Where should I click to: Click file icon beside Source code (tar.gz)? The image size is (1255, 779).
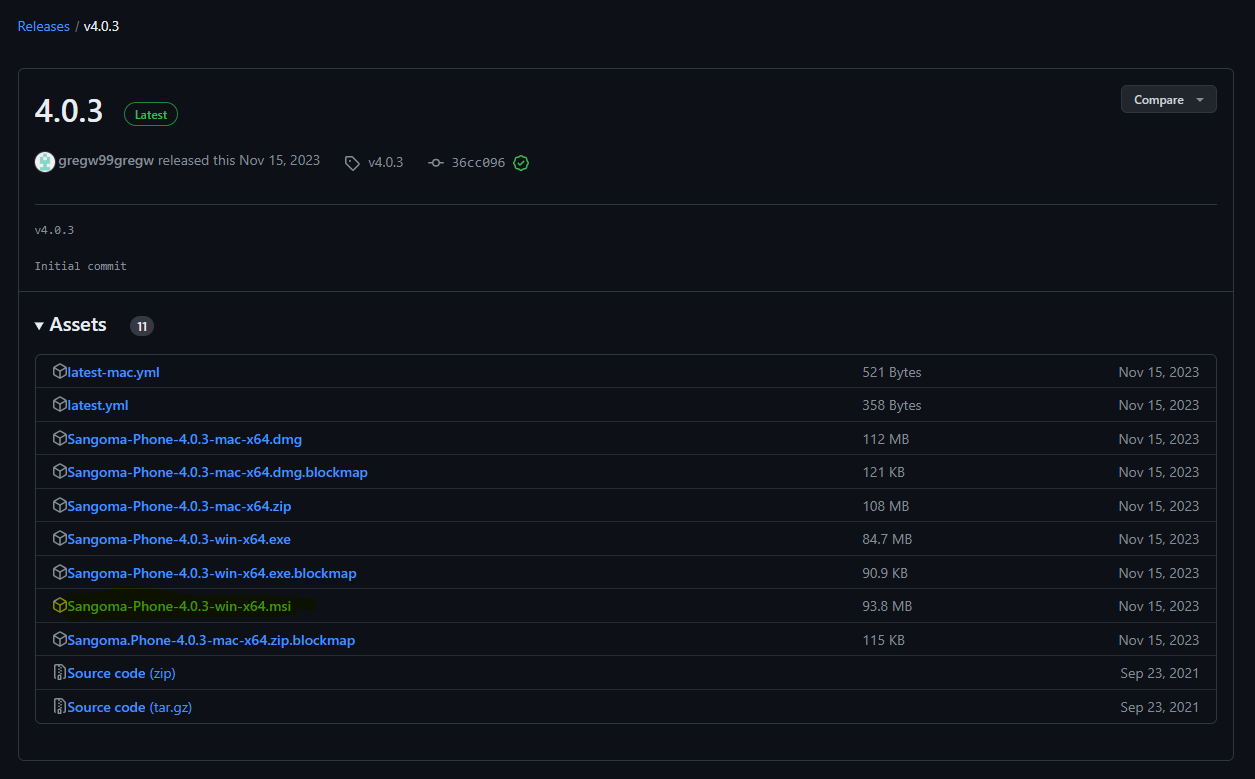[59, 707]
